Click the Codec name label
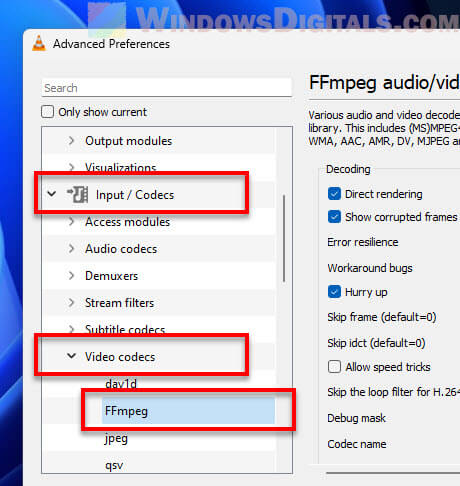This screenshot has width=460, height=486. tap(357, 444)
